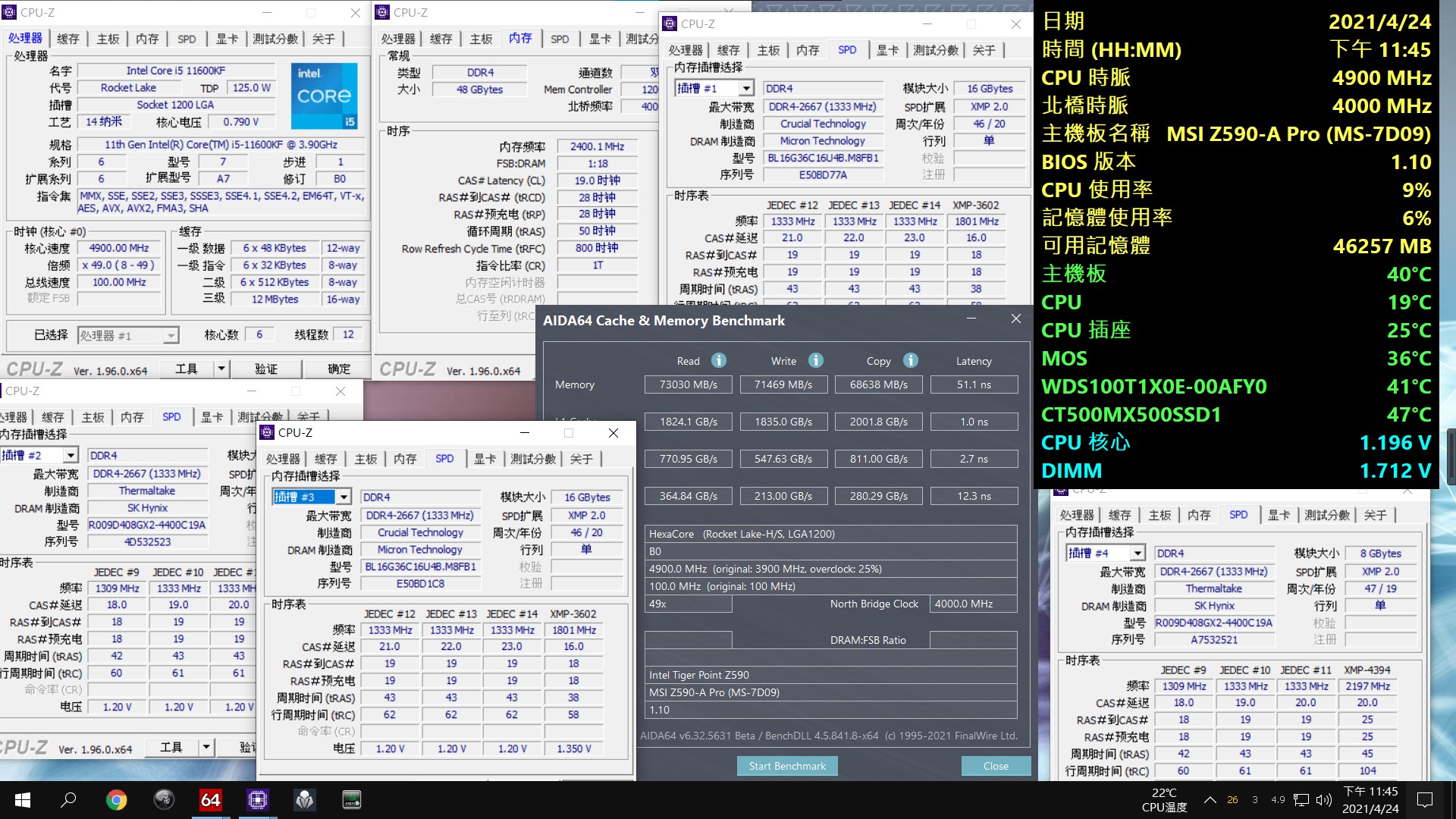
Task: Select 内存 tab in slot #4 CPU-Z window
Action: point(1199,515)
